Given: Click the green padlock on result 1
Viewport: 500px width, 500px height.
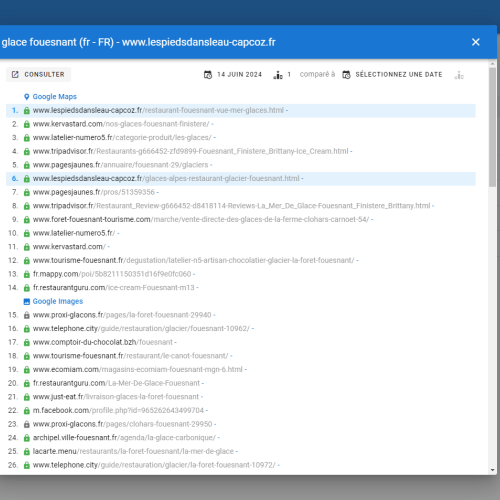Looking at the screenshot, I should 27,111.
